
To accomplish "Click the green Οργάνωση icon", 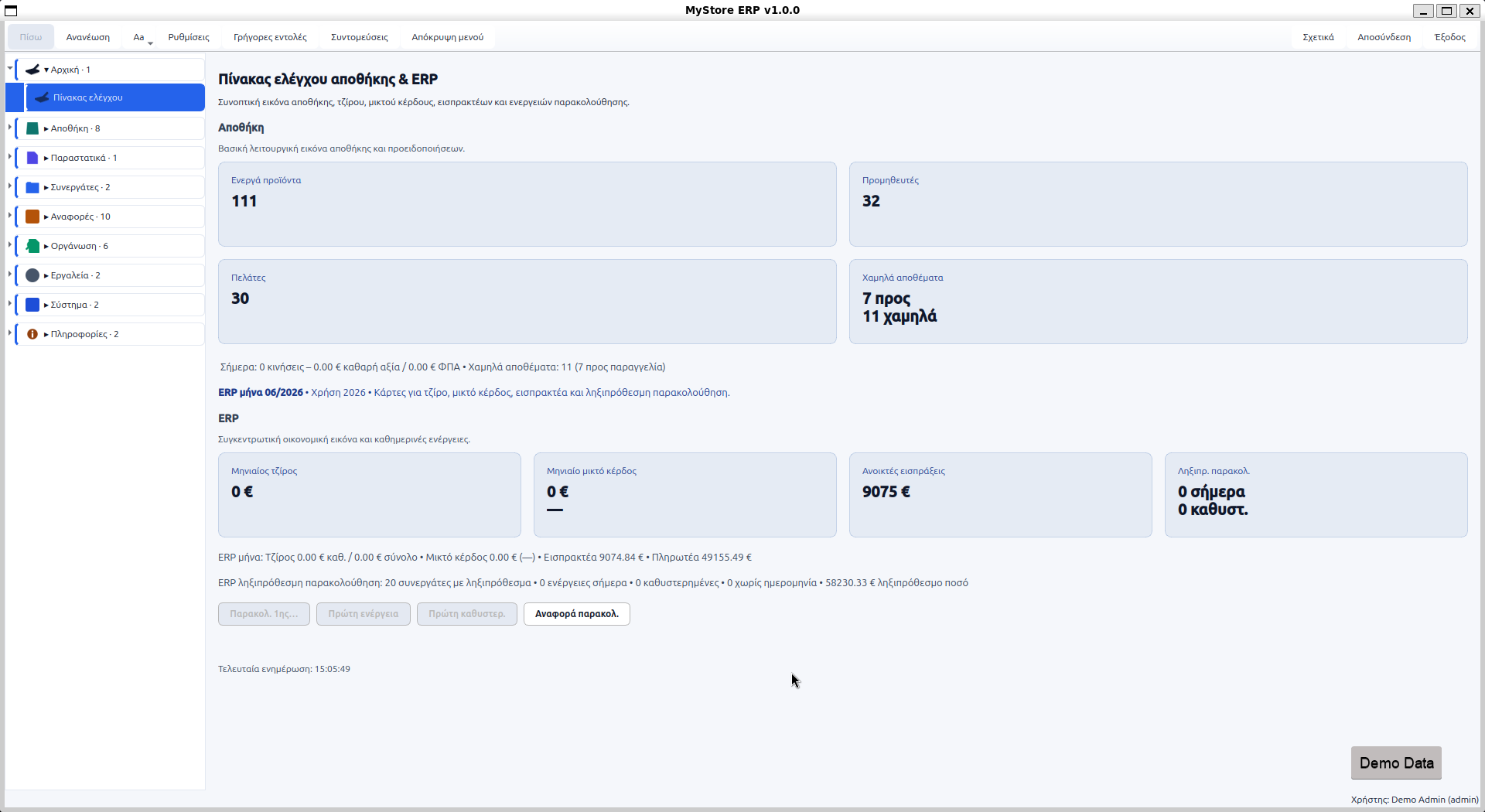I will [32, 246].
